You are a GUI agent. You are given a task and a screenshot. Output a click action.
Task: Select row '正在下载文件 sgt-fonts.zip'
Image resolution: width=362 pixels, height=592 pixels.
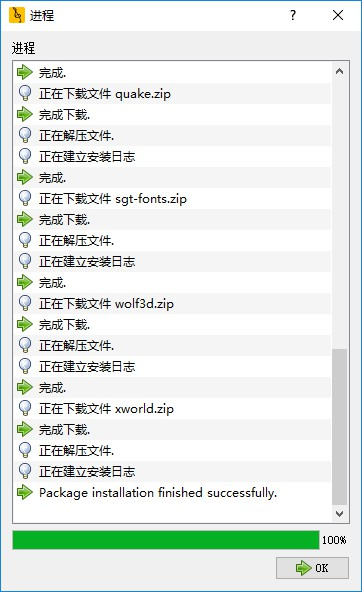[x=173, y=199]
